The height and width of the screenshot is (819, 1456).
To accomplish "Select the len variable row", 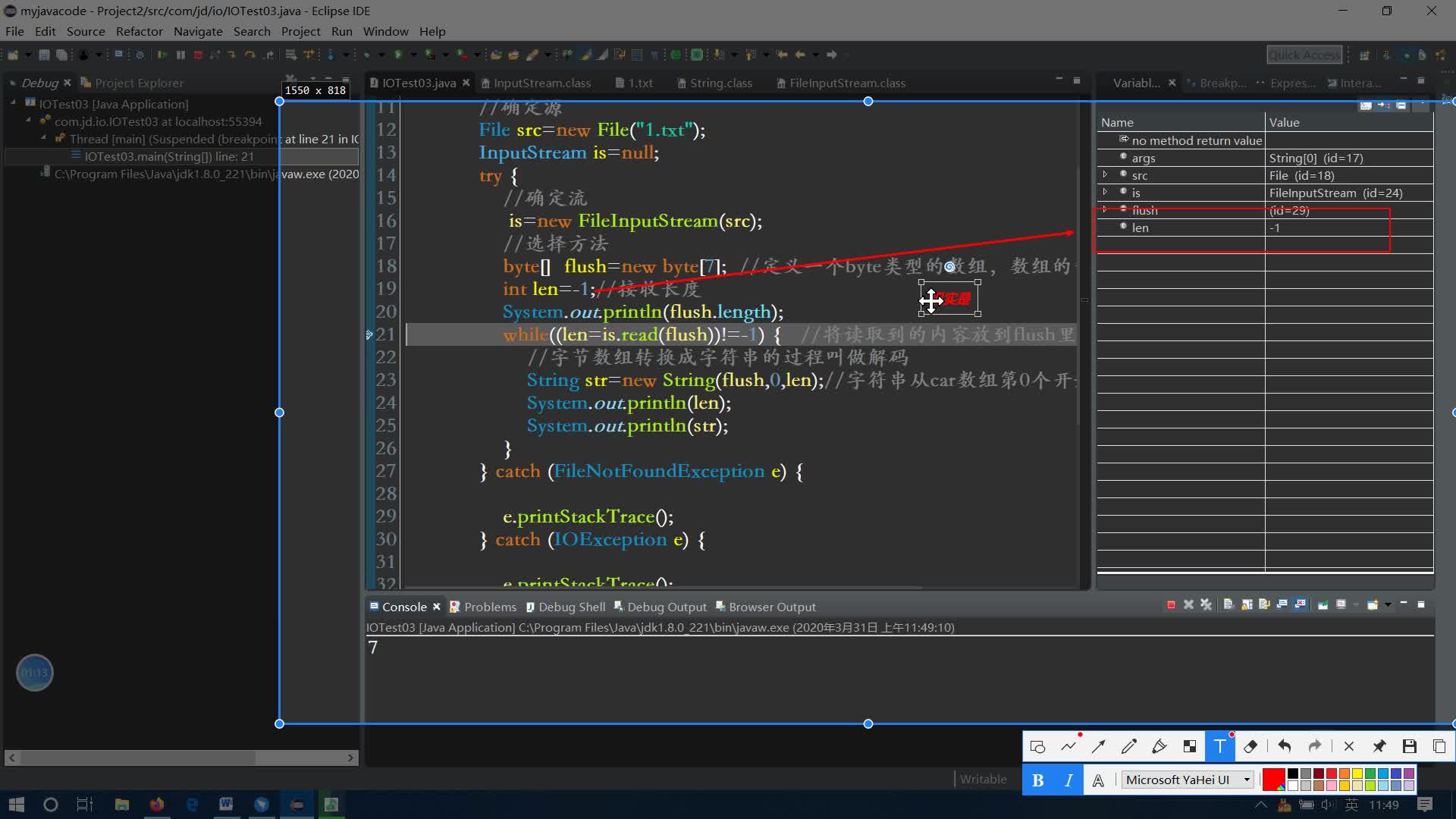I will pyautogui.click(x=1265, y=227).
